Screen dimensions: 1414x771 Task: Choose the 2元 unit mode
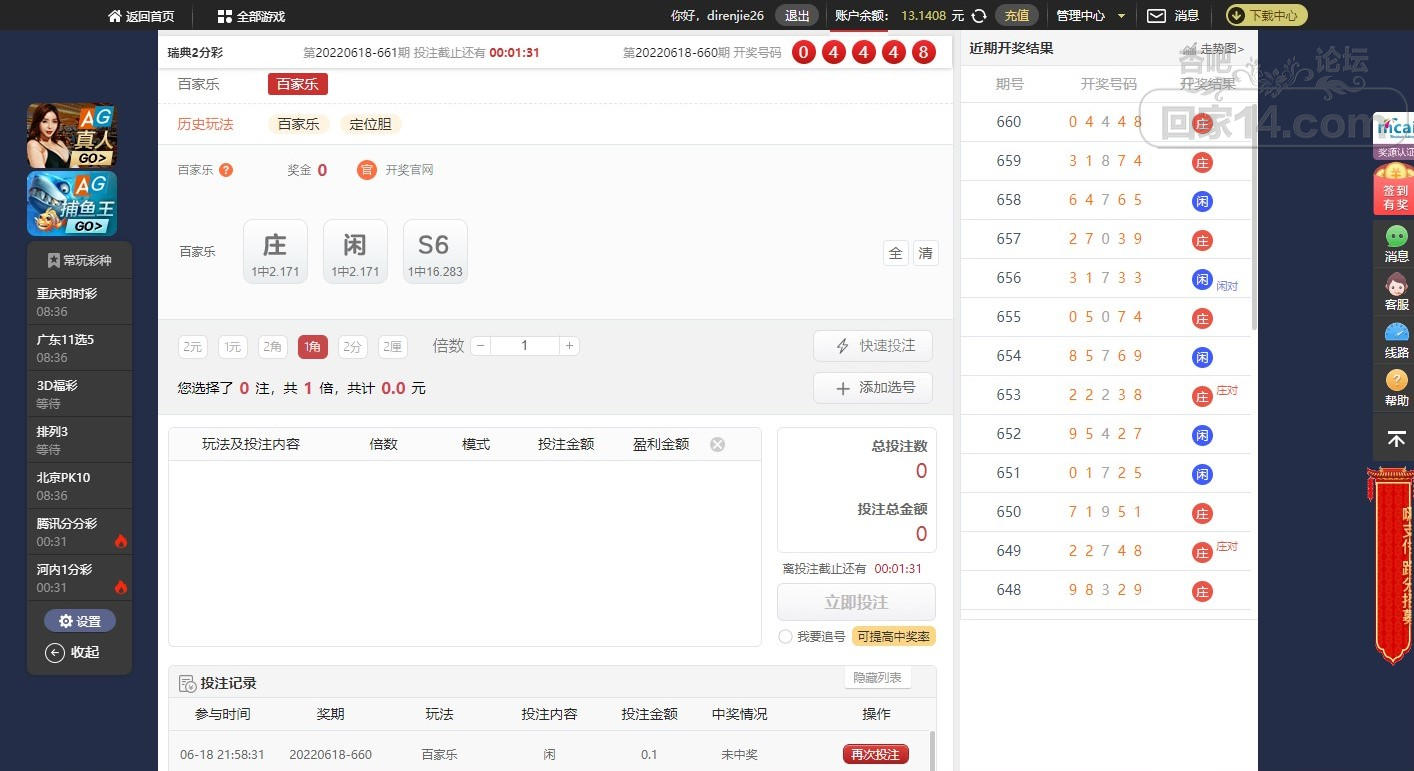[192, 347]
